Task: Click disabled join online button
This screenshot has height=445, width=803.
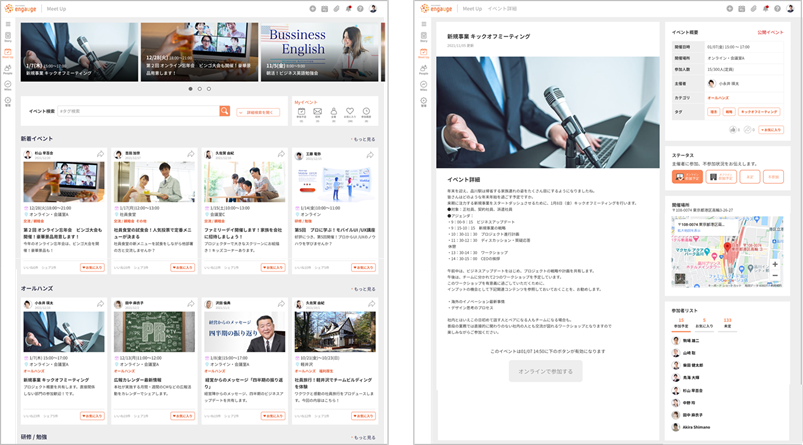Action: point(545,371)
